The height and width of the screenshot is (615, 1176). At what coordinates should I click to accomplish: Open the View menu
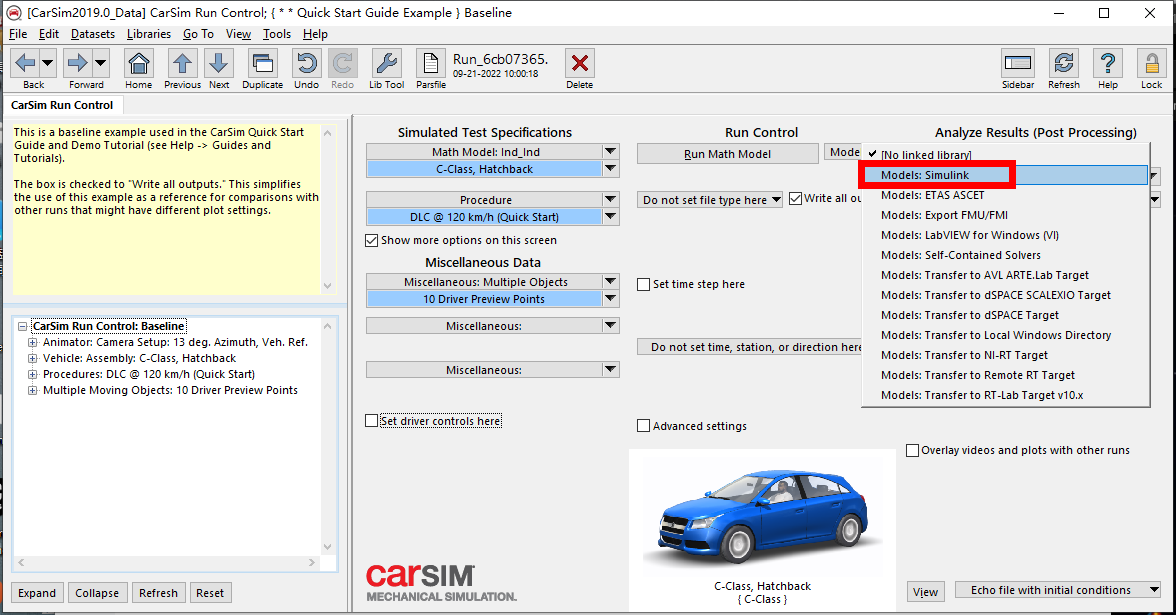(238, 34)
